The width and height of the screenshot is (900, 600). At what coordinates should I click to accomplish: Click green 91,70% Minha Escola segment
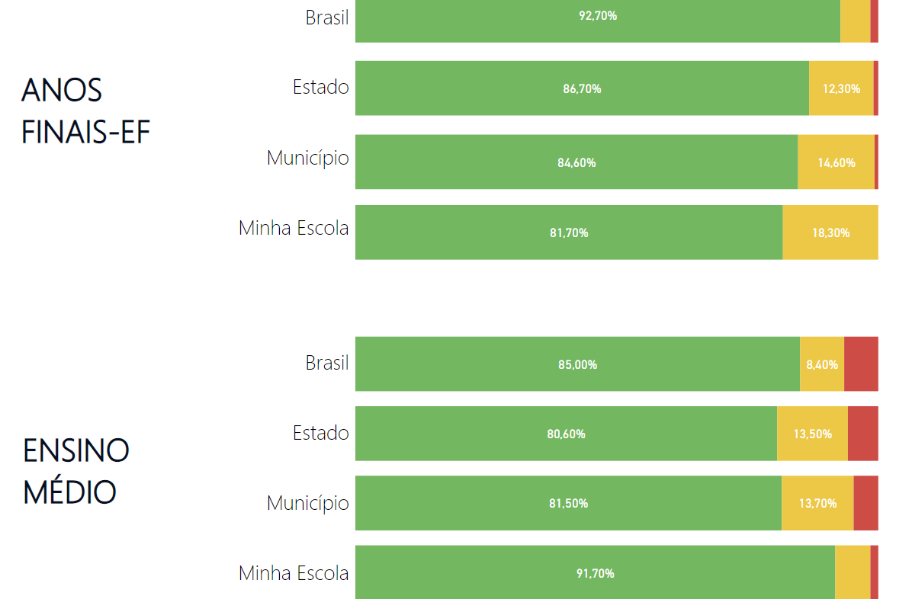tap(595, 572)
